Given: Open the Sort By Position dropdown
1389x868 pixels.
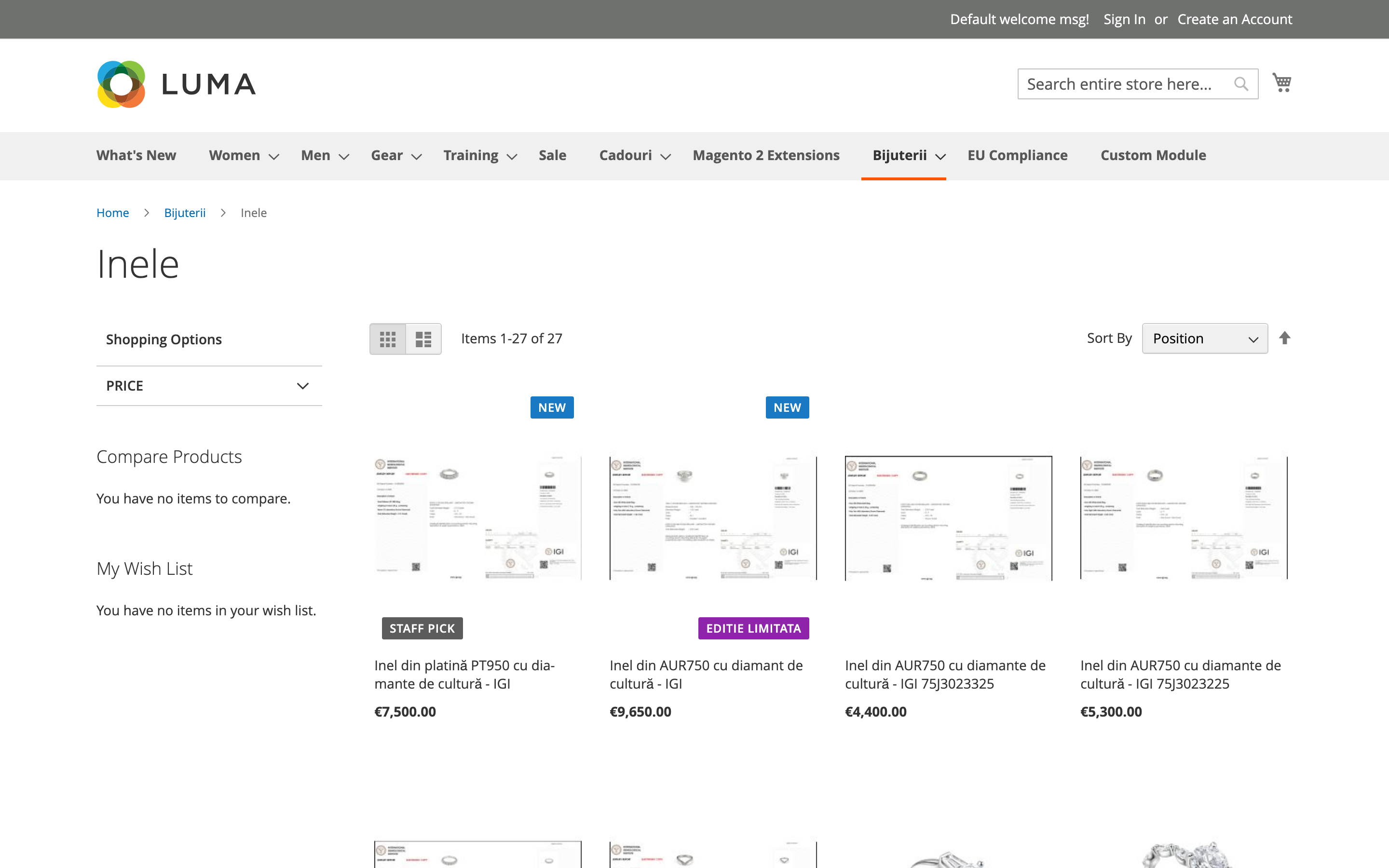Looking at the screenshot, I should [1205, 339].
